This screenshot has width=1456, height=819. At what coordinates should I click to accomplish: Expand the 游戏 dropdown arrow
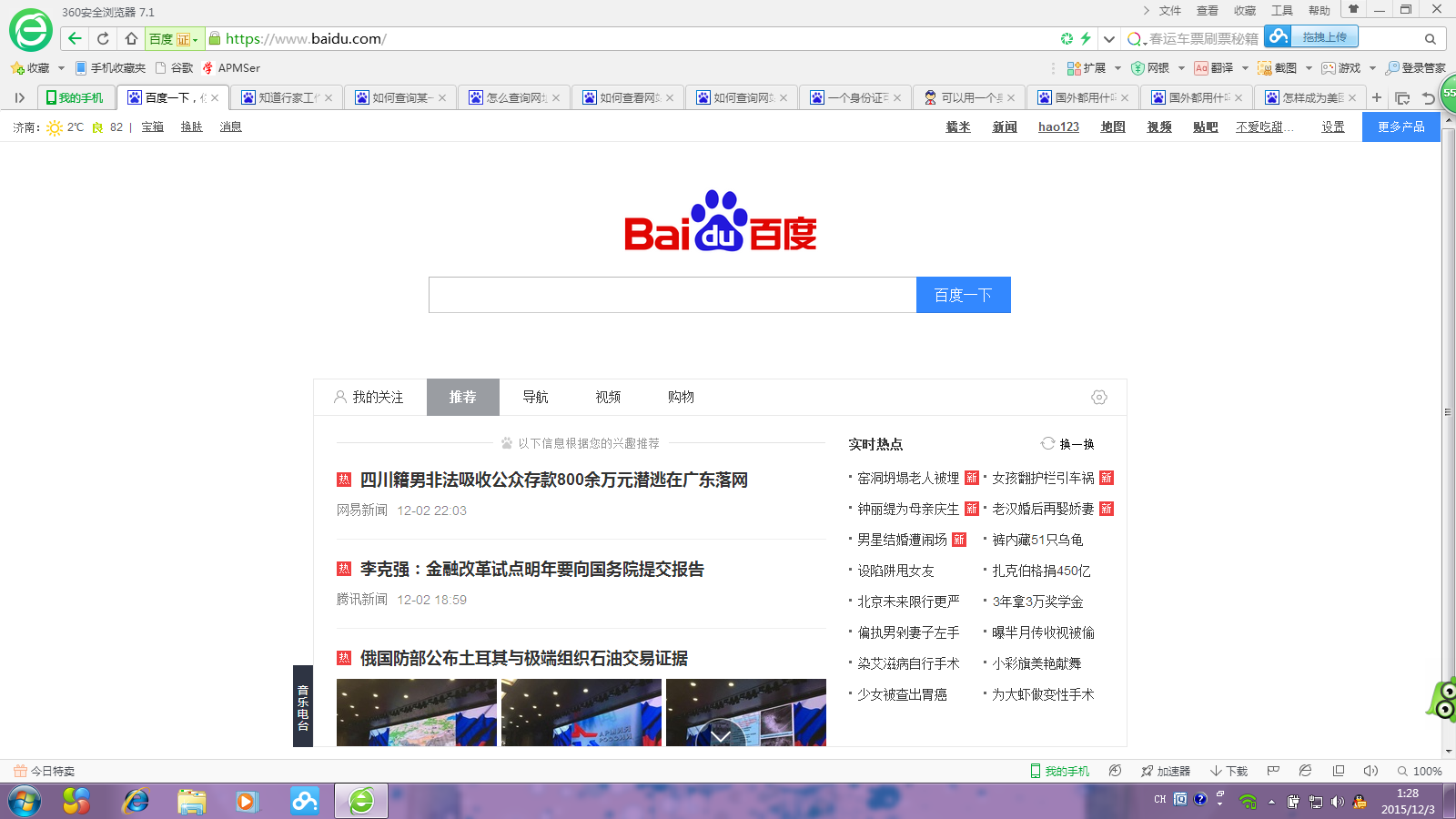coord(1372,68)
